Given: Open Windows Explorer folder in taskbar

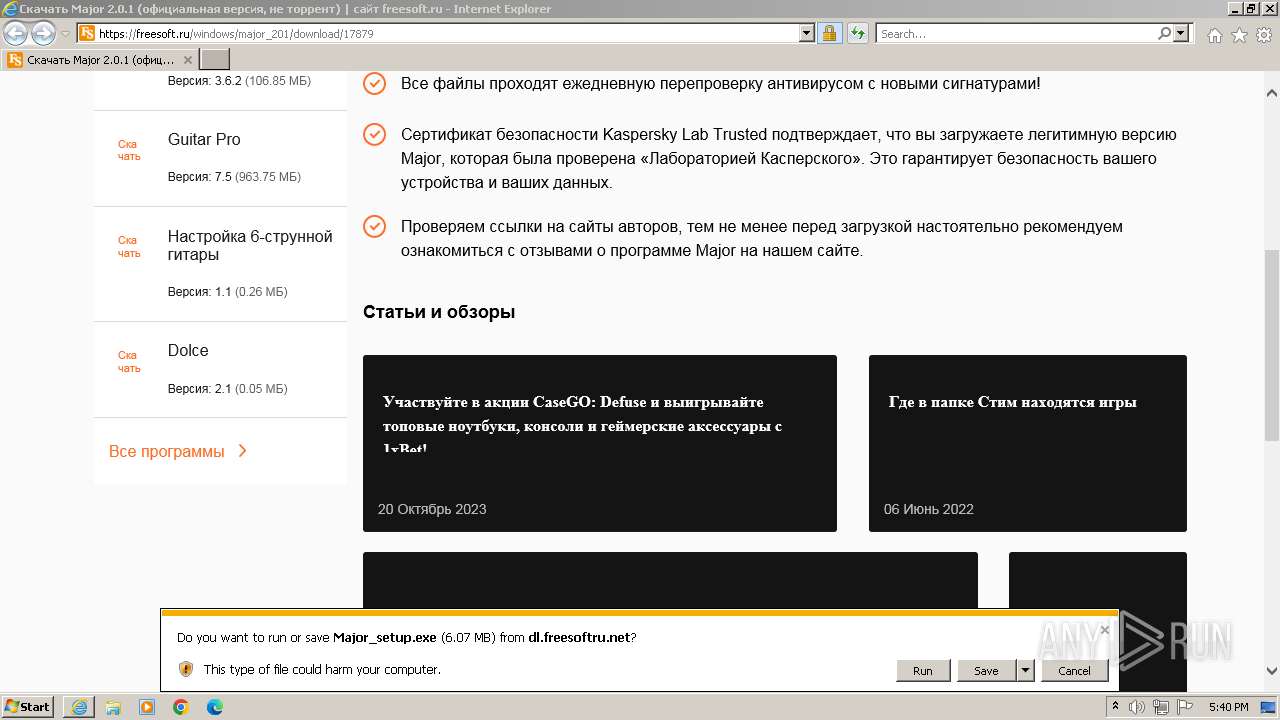Looking at the screenshot, I should [x=113, y=707].
